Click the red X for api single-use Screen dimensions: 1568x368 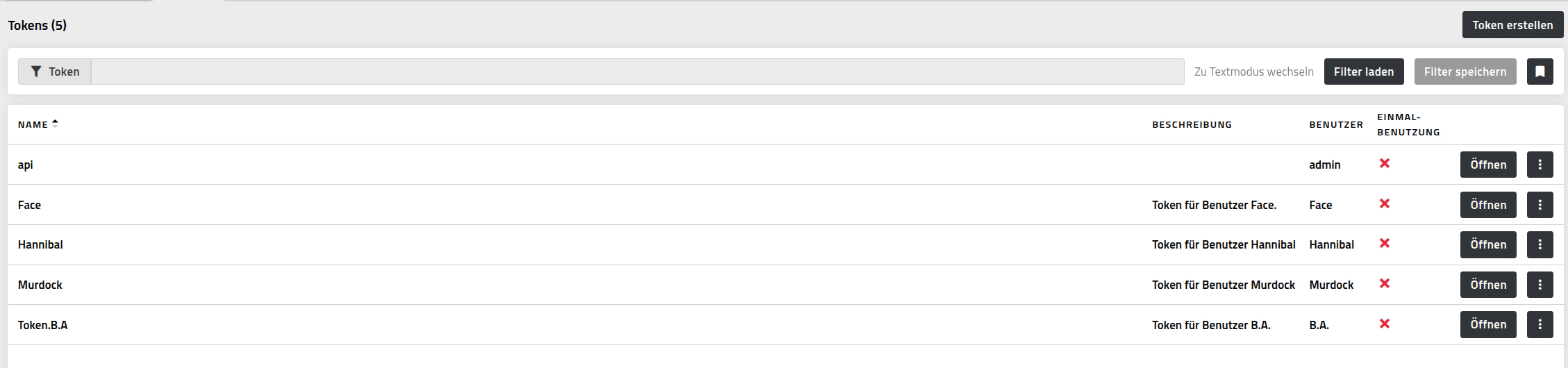[x=1384, y=163]
